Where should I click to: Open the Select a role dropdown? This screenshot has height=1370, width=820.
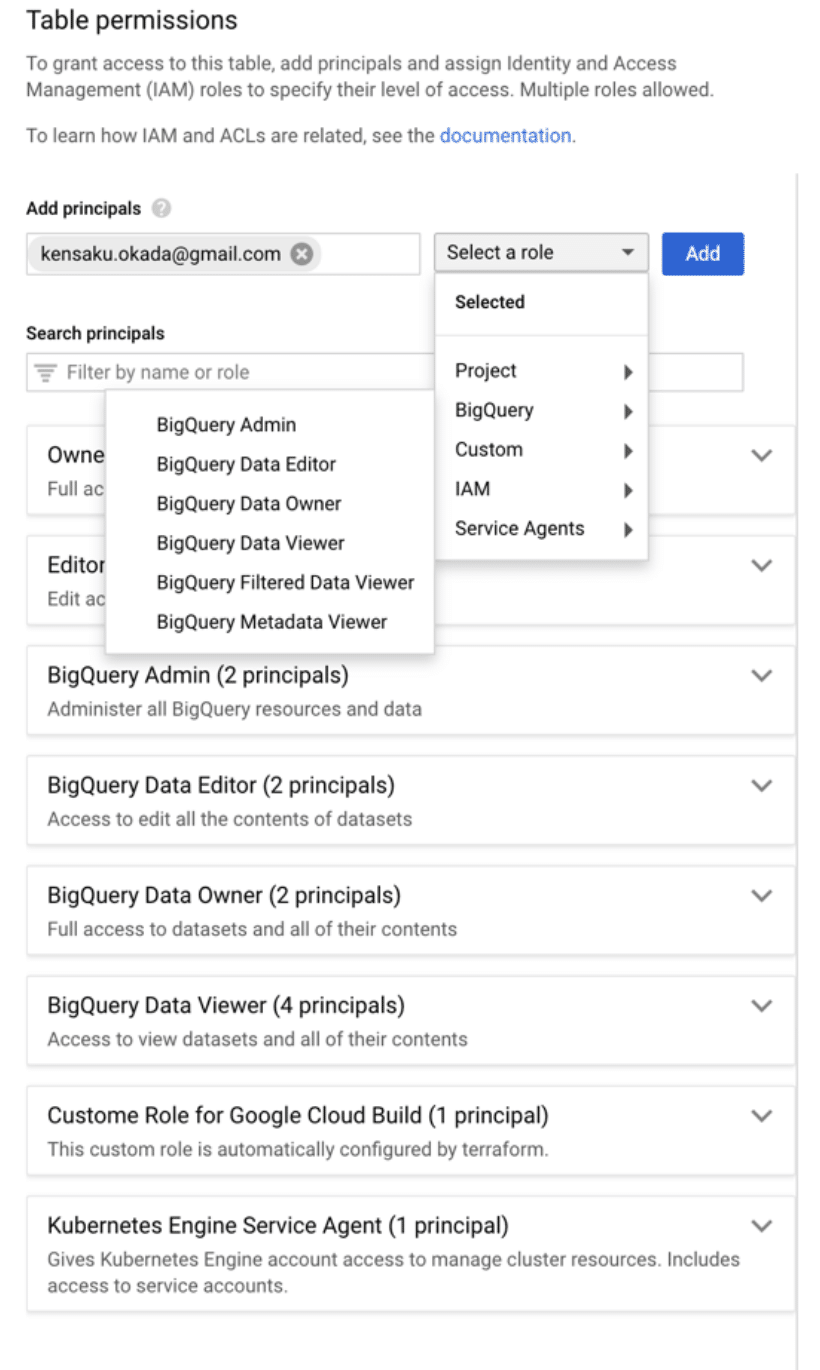(541, 253)
